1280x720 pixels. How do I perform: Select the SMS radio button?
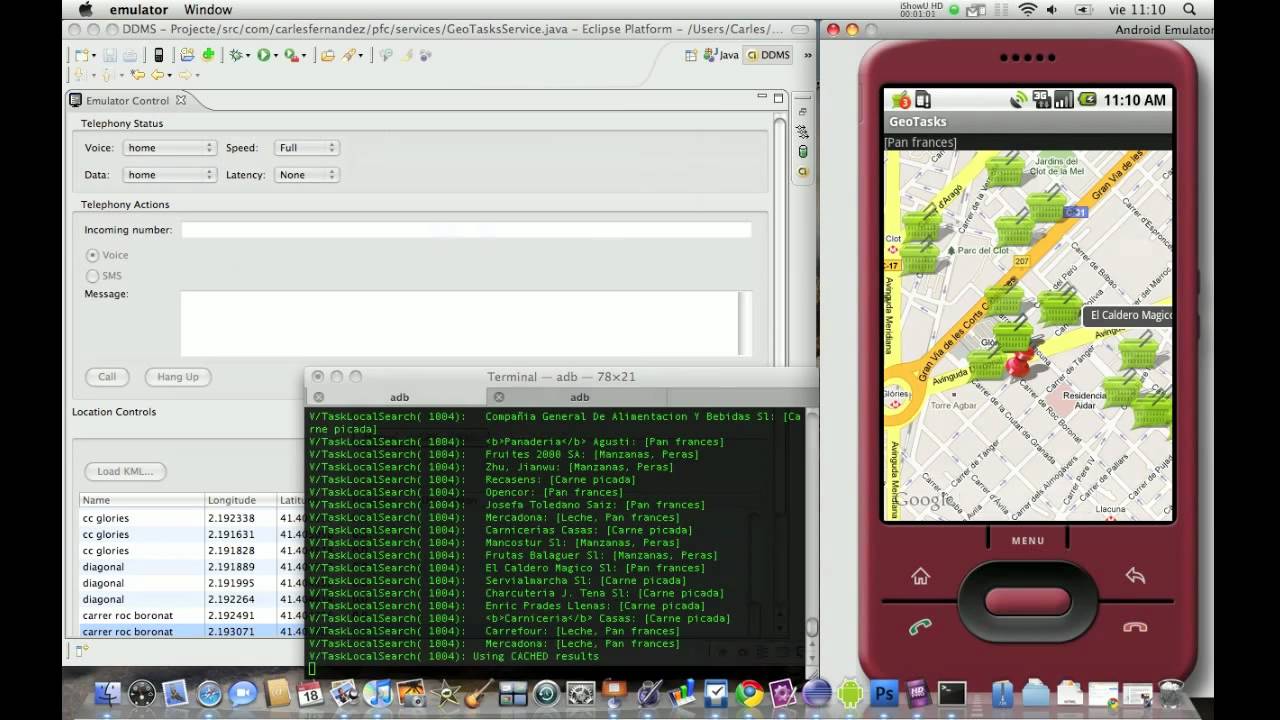92,275
